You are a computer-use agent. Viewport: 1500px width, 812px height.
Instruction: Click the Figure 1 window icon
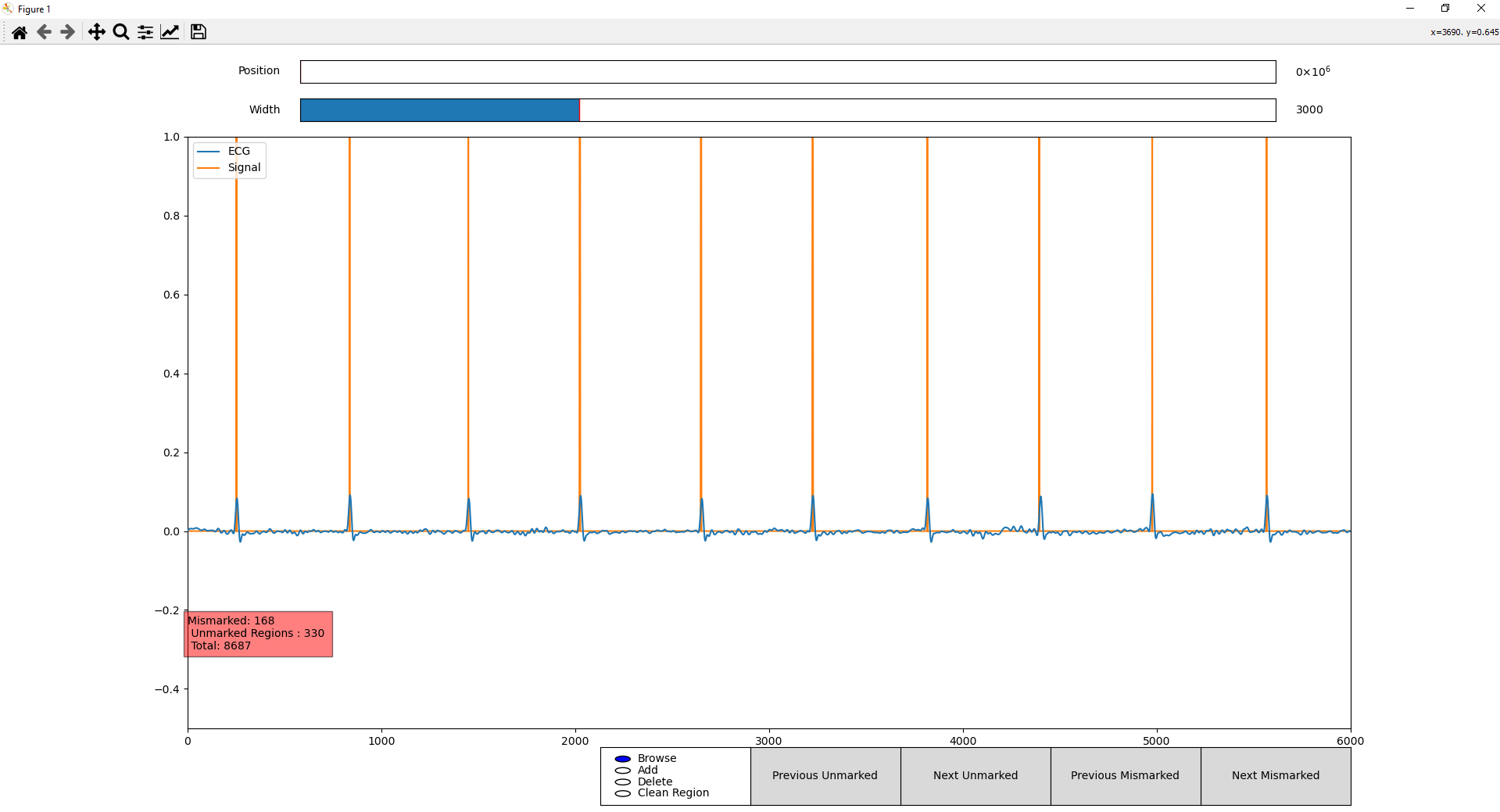[x=8, y=9]
